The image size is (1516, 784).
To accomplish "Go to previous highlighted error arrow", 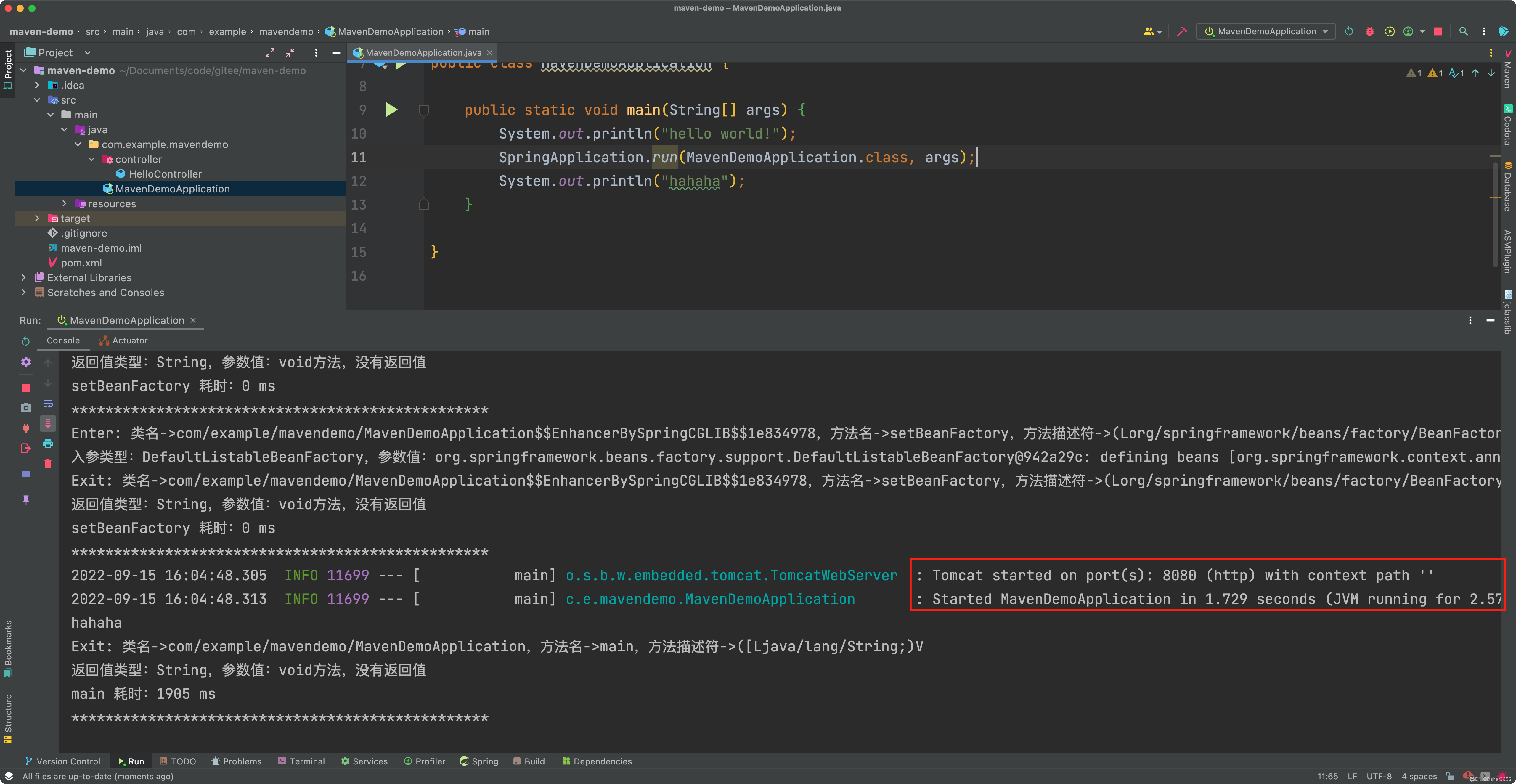I will tap(1475, 73).
